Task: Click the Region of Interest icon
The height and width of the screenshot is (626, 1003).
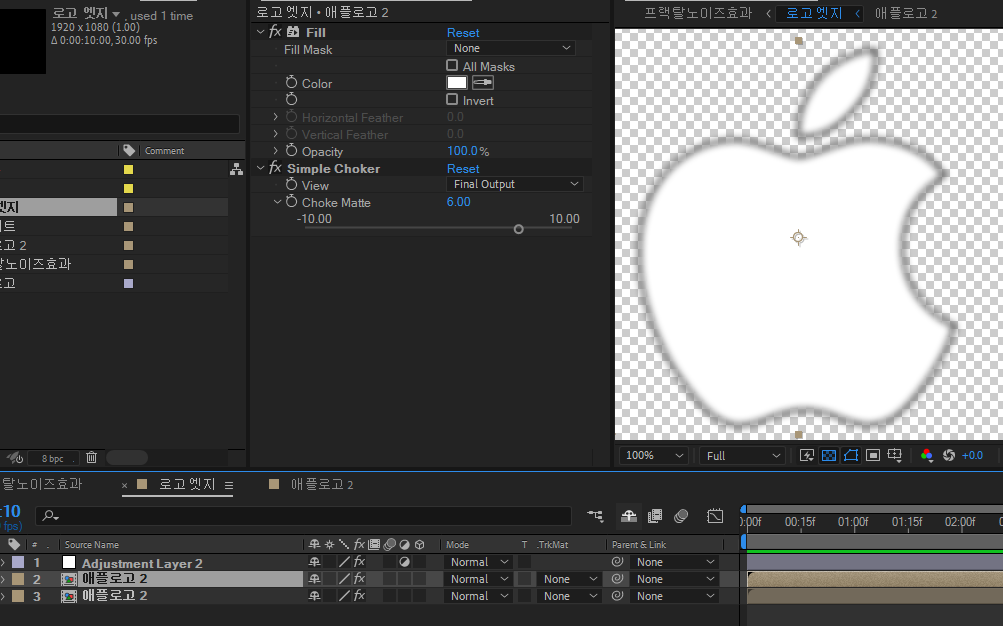Action: pos(873,455)
